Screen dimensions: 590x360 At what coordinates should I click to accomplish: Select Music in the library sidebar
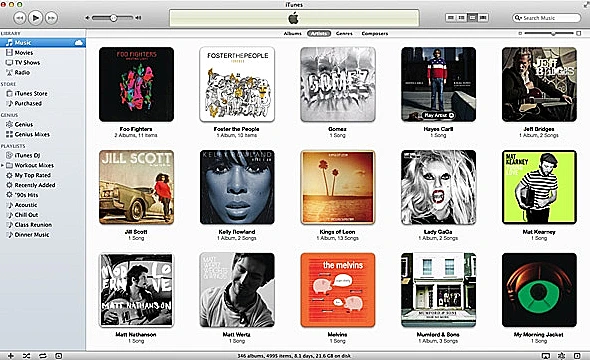coord(43,43)
